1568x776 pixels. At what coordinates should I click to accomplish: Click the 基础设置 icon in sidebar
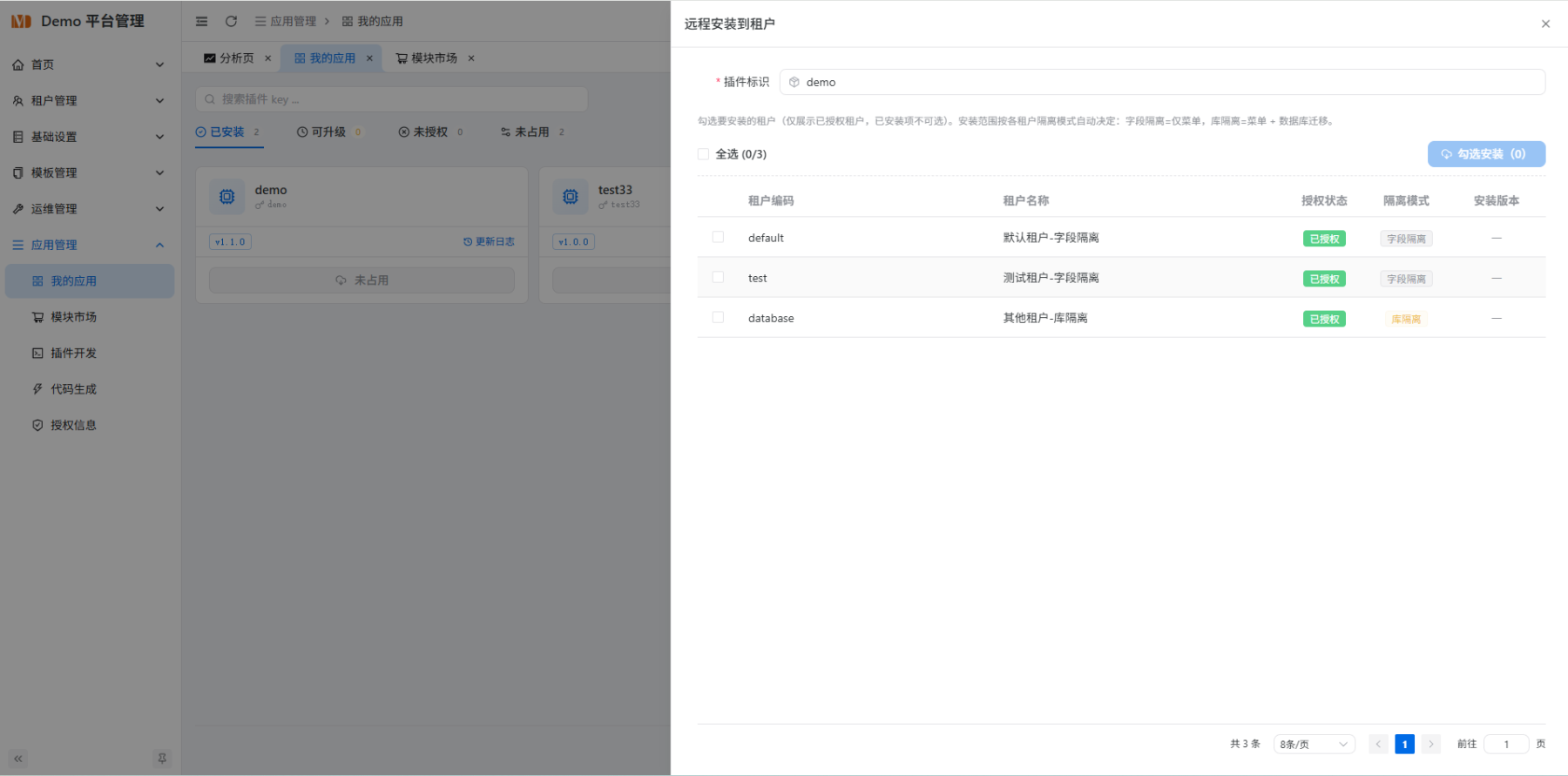point(18,137)
